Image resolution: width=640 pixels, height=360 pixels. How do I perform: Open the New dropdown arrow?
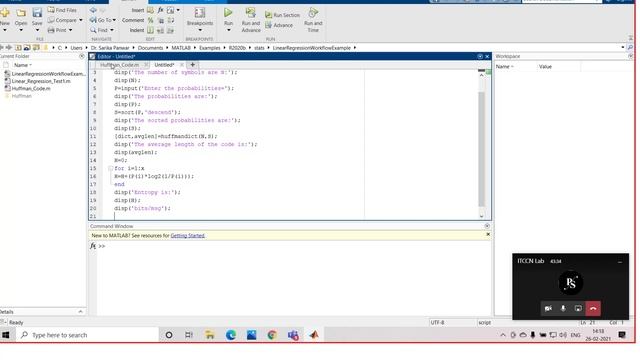click(5, 30)
